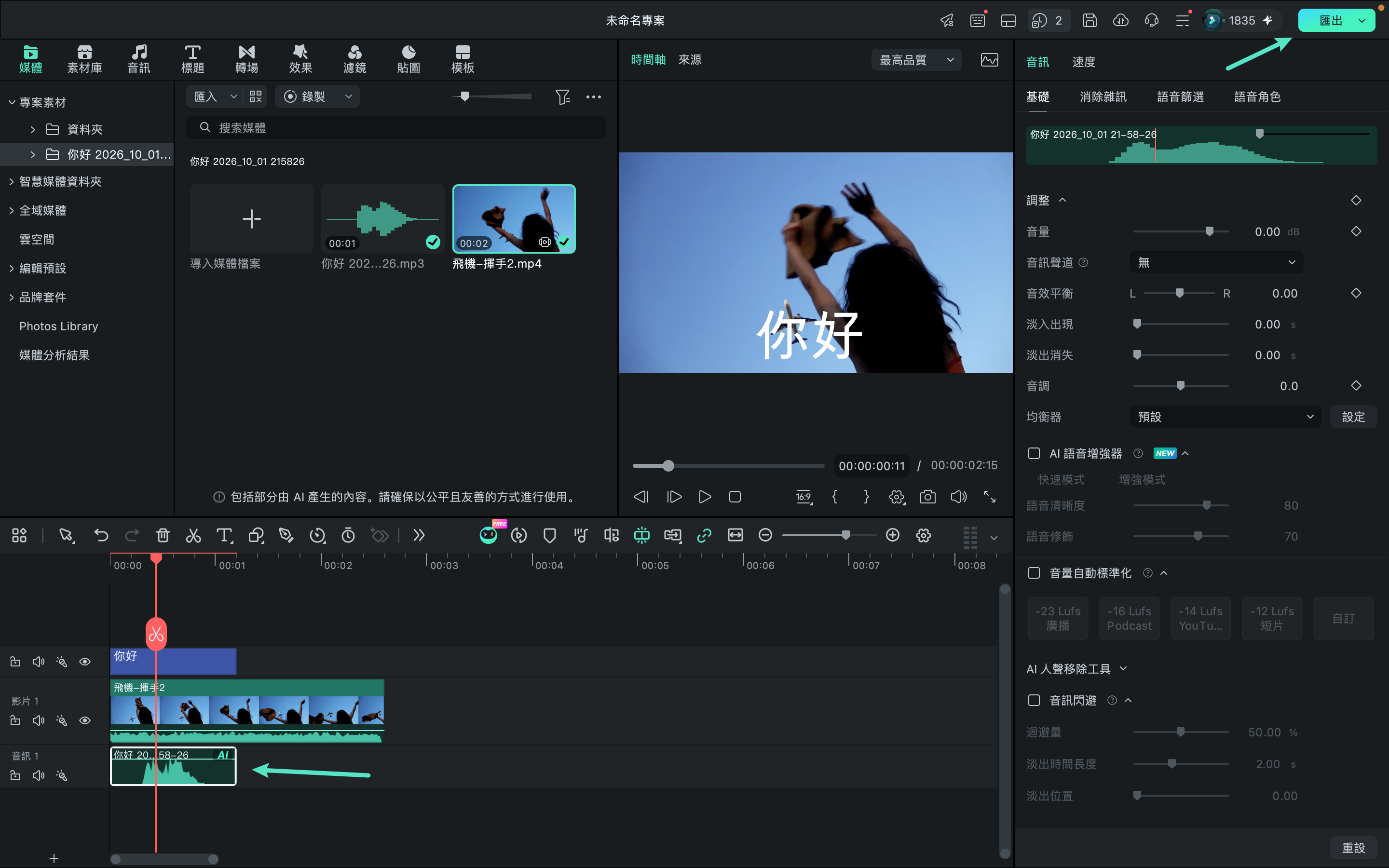This screenshot has height=868, width=1389.
Task: Expand the 智慧媒體資料夾 tree item
Action: point(12,181)
